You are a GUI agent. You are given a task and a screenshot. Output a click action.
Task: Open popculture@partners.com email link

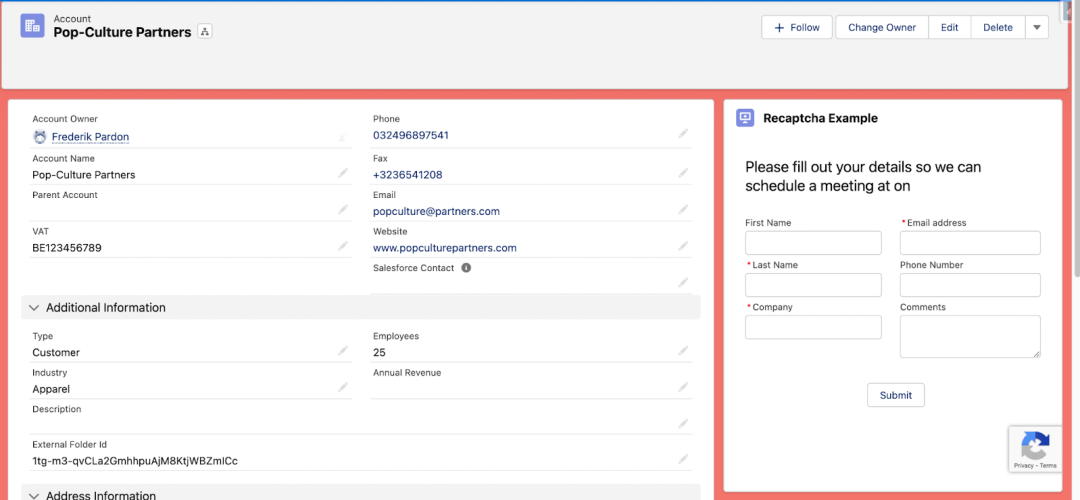[x=437, y=211]
